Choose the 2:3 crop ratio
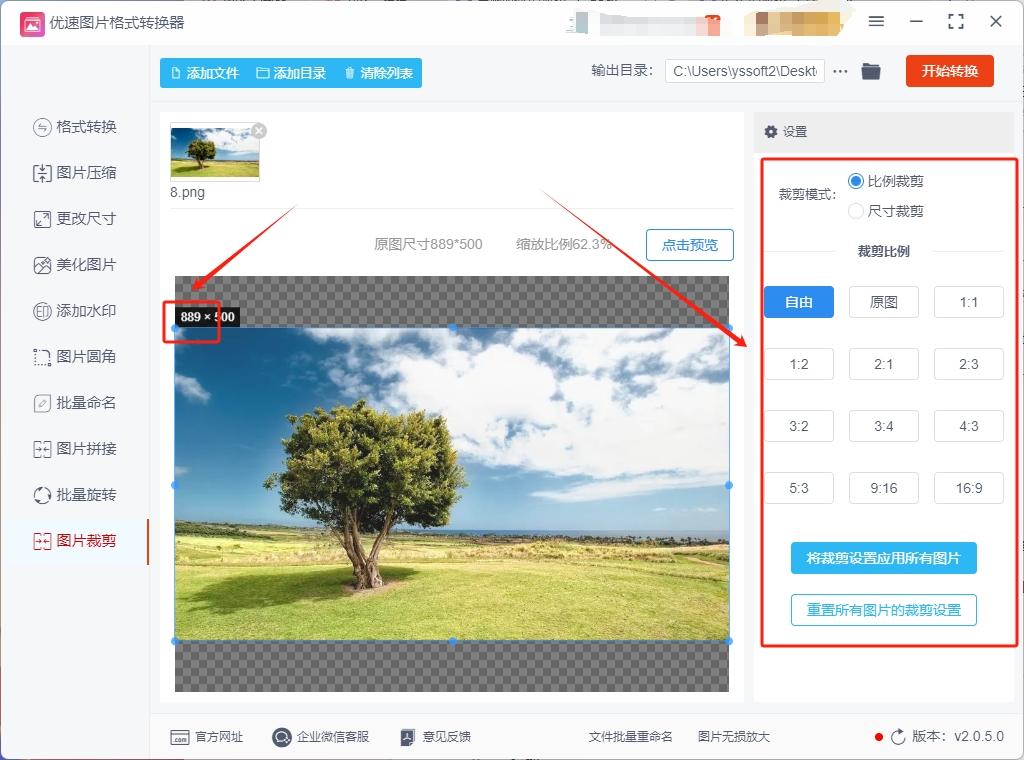 (968, 364)
